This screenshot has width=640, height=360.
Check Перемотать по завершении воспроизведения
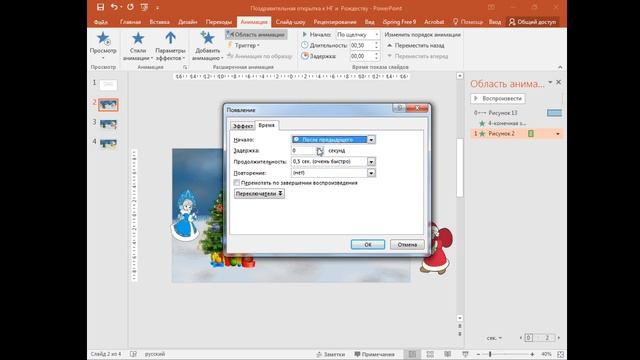(x=236, y=183)
